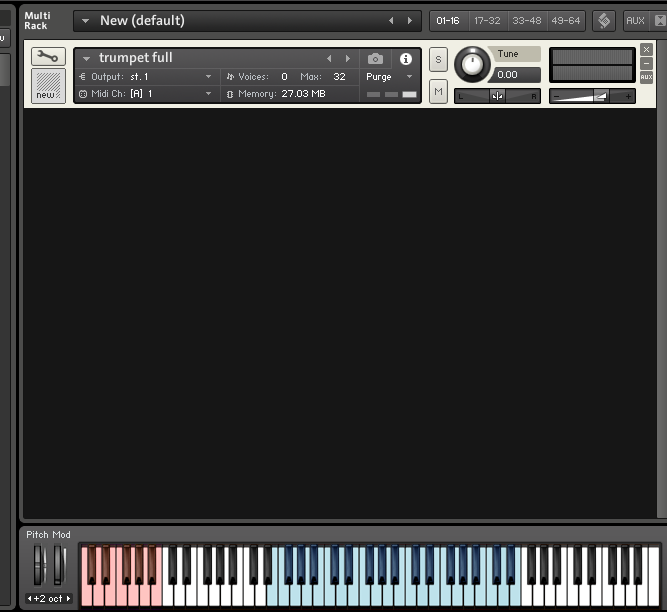The height and width of the screenshot is (612, 667).
Task: Adjust the L/R pan slider
Action: tap(497, 96)
